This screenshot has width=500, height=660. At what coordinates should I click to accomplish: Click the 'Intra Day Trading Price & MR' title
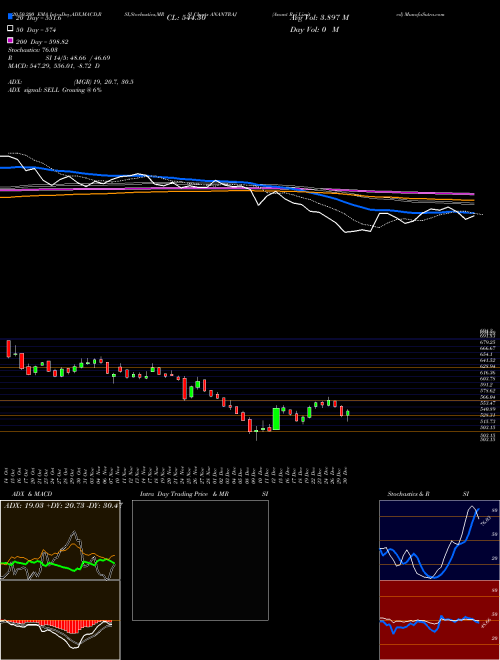coord(184,494)
